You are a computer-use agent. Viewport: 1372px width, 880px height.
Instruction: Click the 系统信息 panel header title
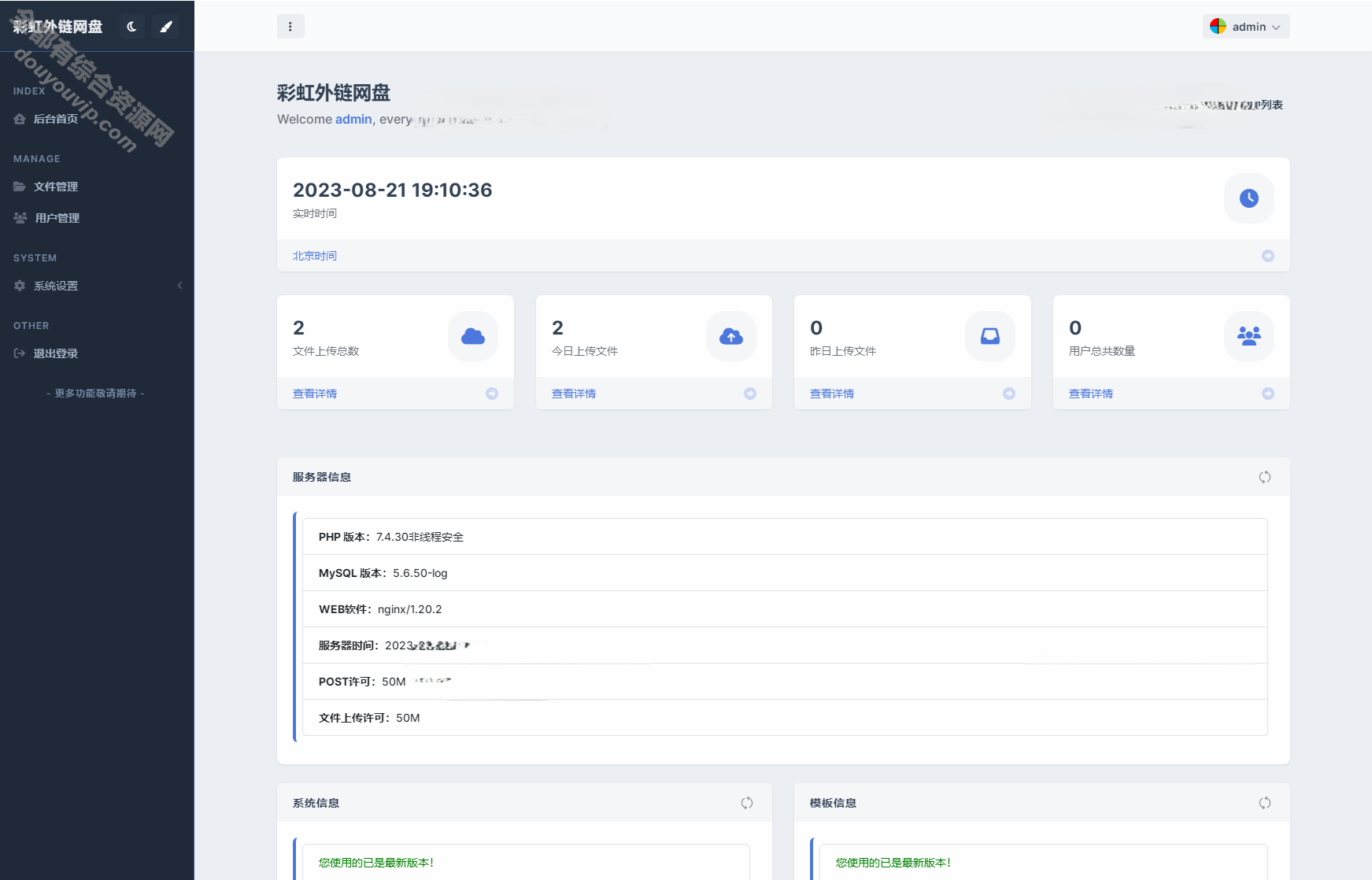tap(316, 803)
